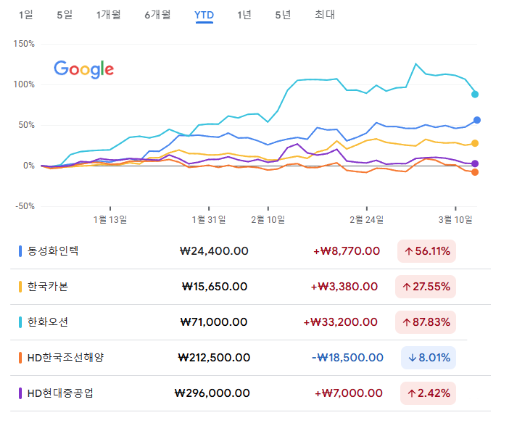Open the 한화오션 stock row
515x426 pixels.
(x=250, y=322)
